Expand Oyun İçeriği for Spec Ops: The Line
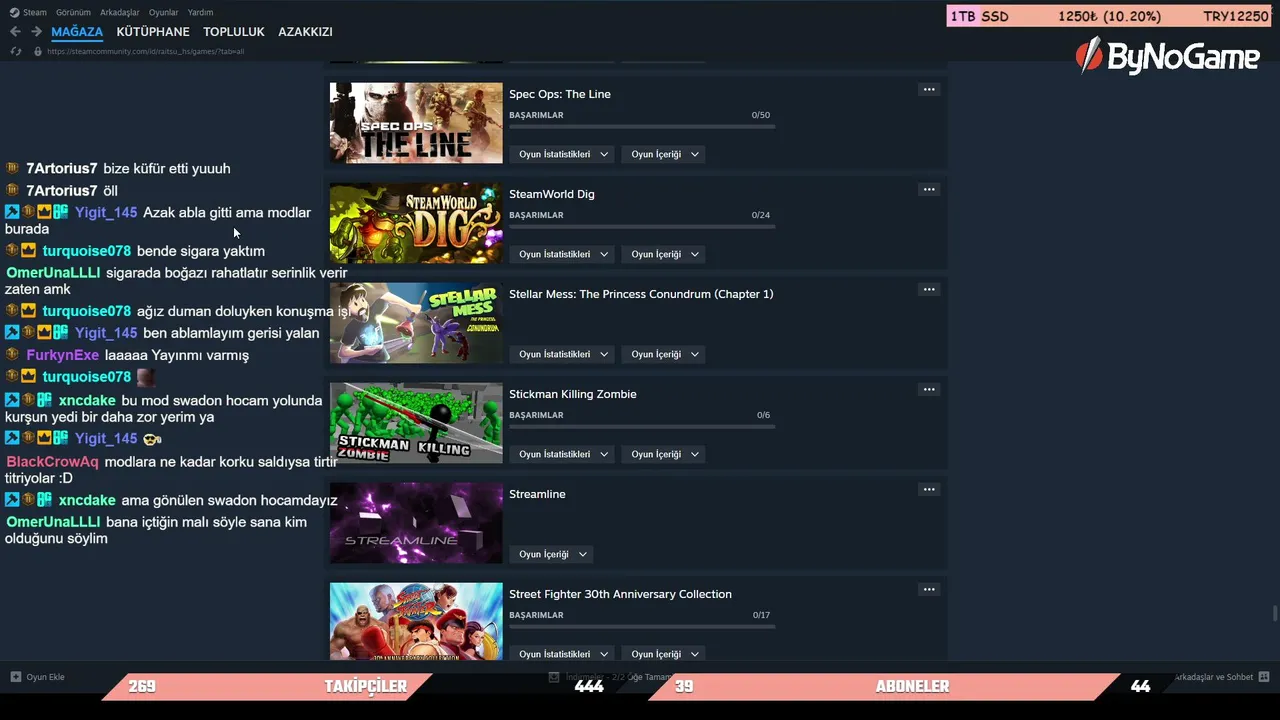Screen dimensions: 1280x720 pos(665,154)
